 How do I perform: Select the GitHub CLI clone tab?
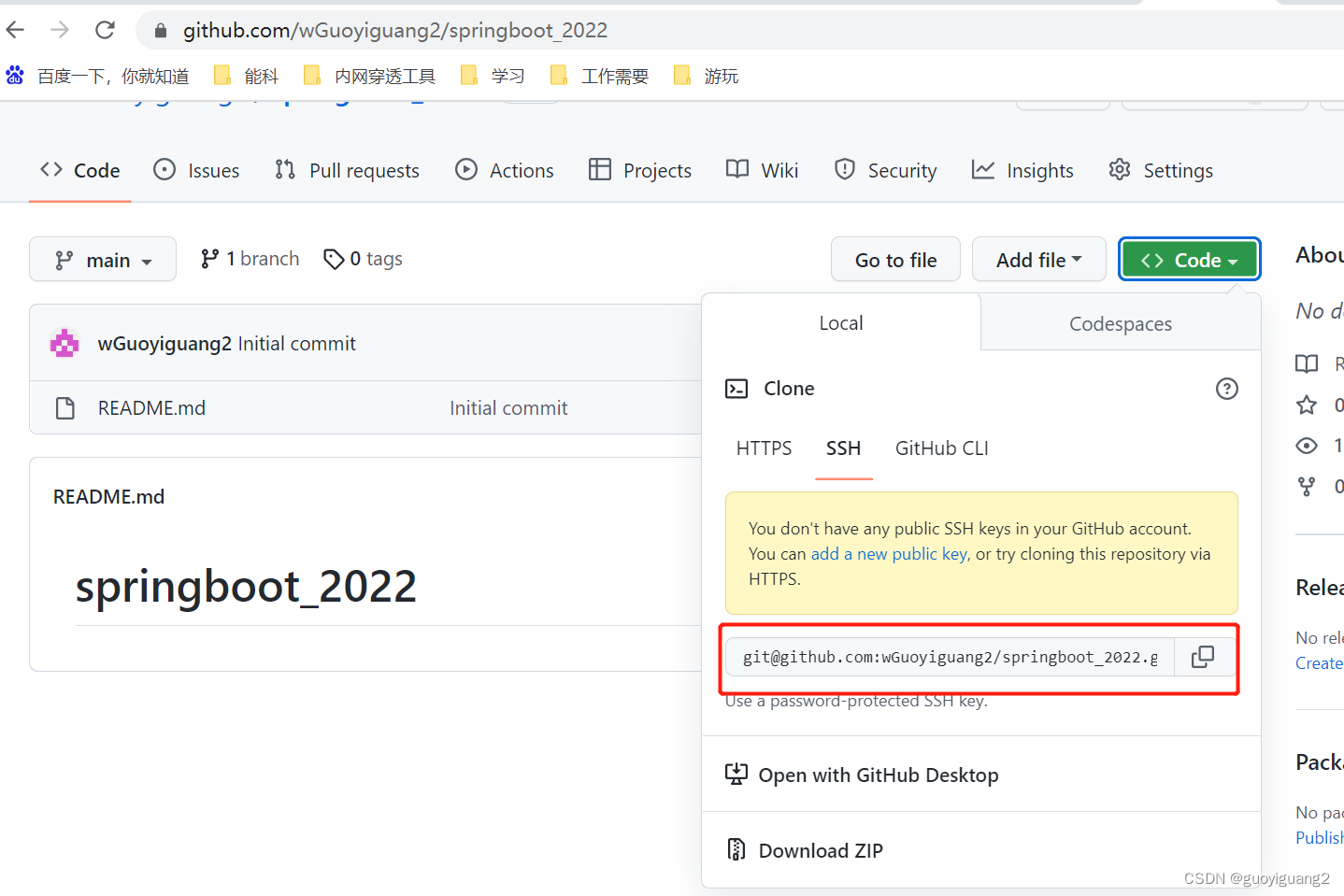pyautogui.click(x=941, y=448)
